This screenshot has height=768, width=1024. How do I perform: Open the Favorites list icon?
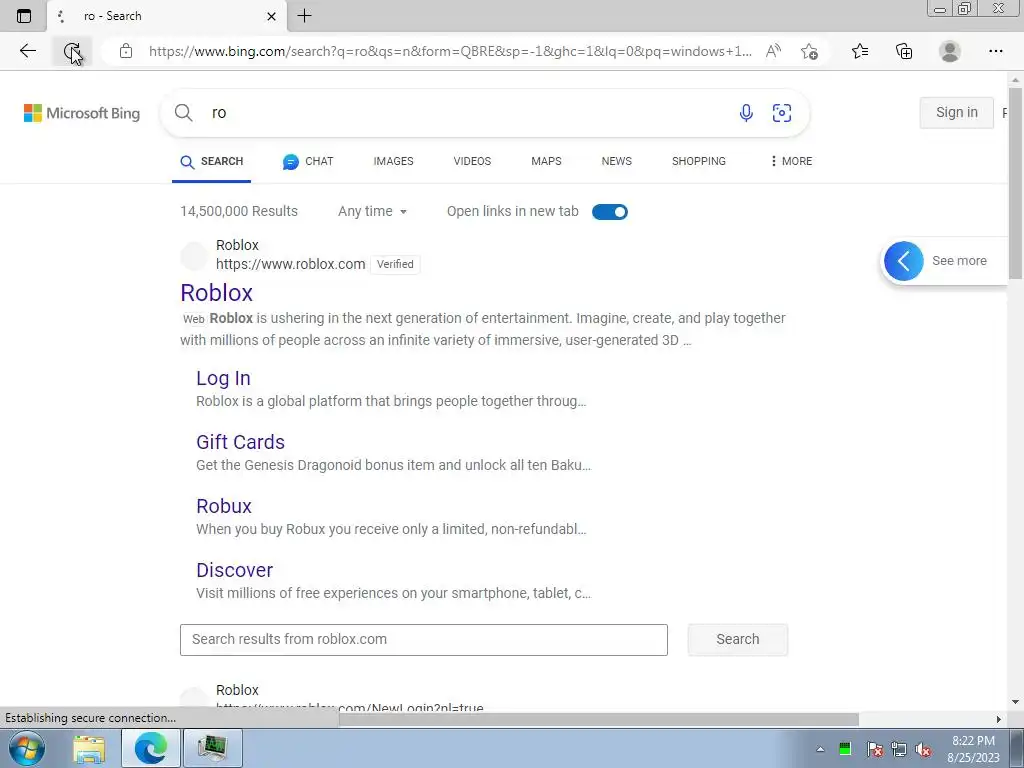(x=860, y=51)
